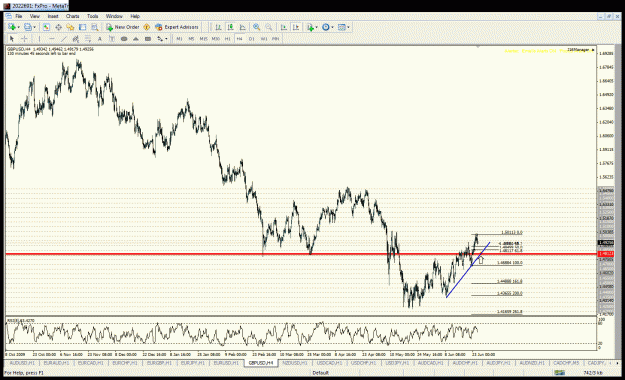The image size is (625, 380).
Task: Launch MetaEditor with the yellow diamond icon
Action: (147, 27)
